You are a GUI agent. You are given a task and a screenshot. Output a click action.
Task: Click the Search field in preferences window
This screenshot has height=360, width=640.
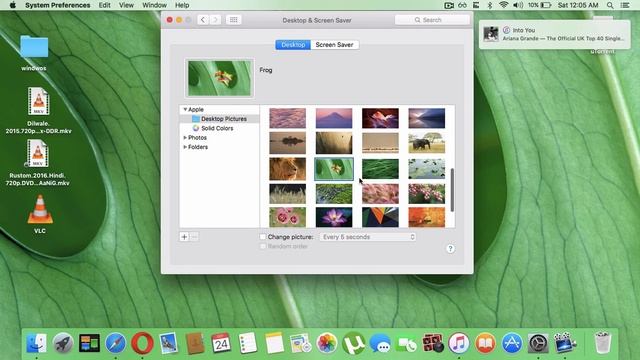[432, 20]
